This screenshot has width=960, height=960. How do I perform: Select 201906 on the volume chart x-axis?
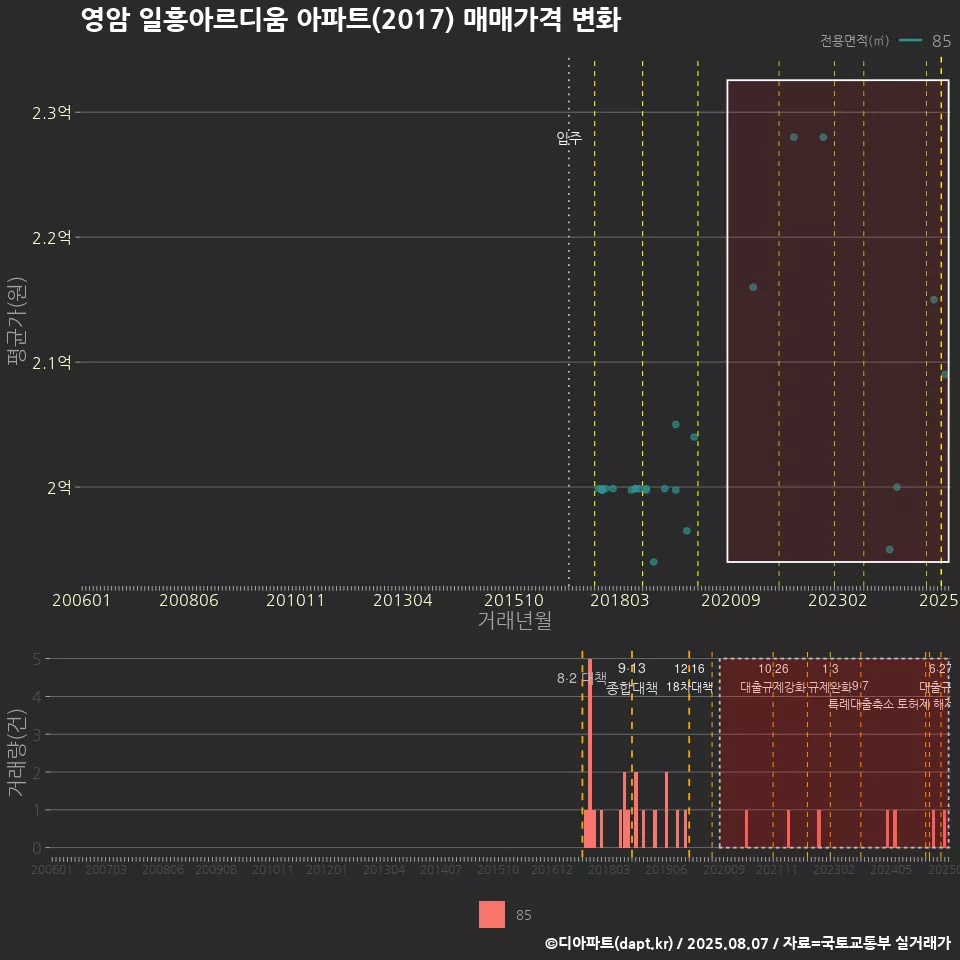click(x=666, y=869)
